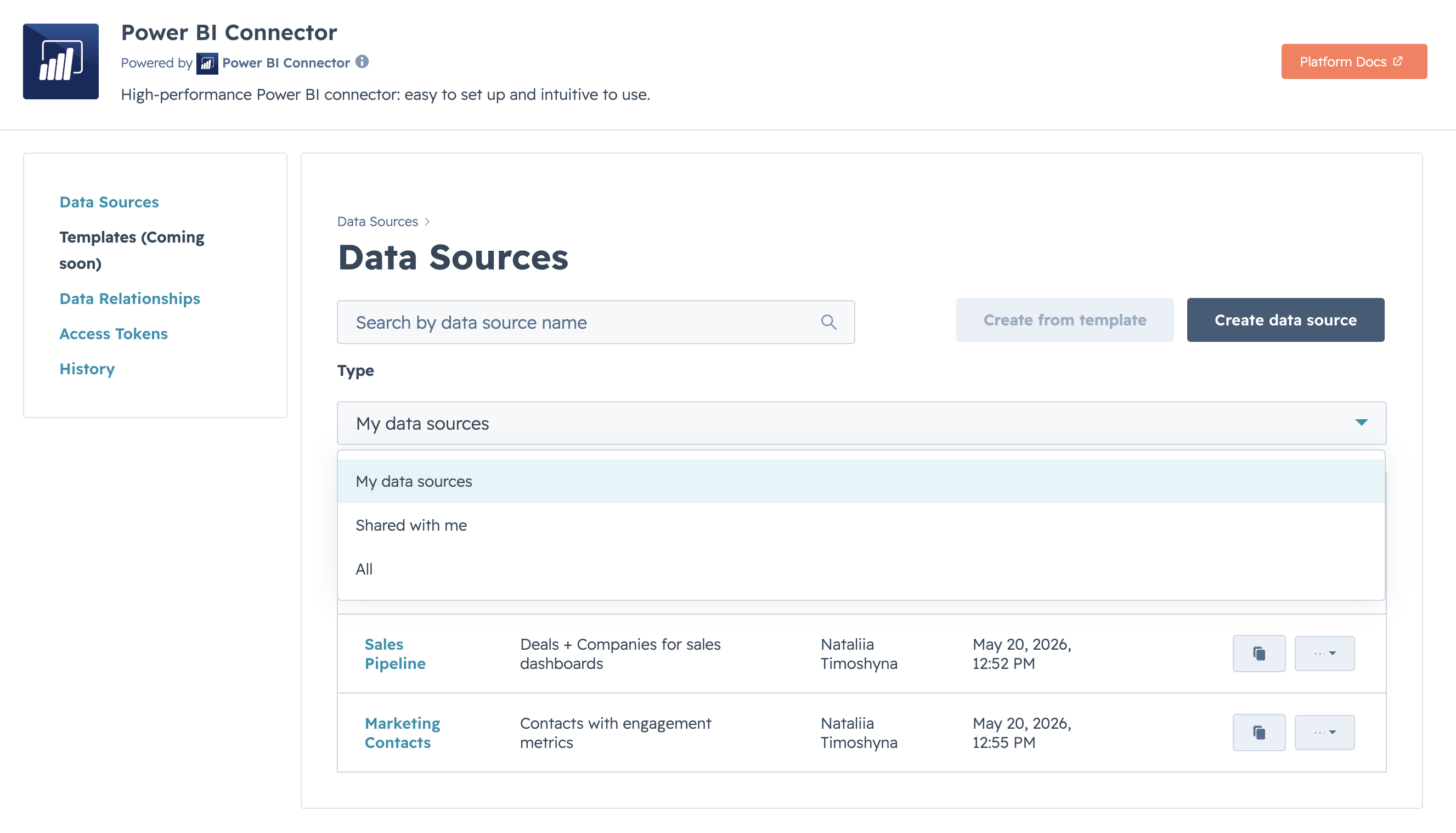Screen dimensions: 1456x833
Task: Choose My data sources option in list
Action: [861, 481]
